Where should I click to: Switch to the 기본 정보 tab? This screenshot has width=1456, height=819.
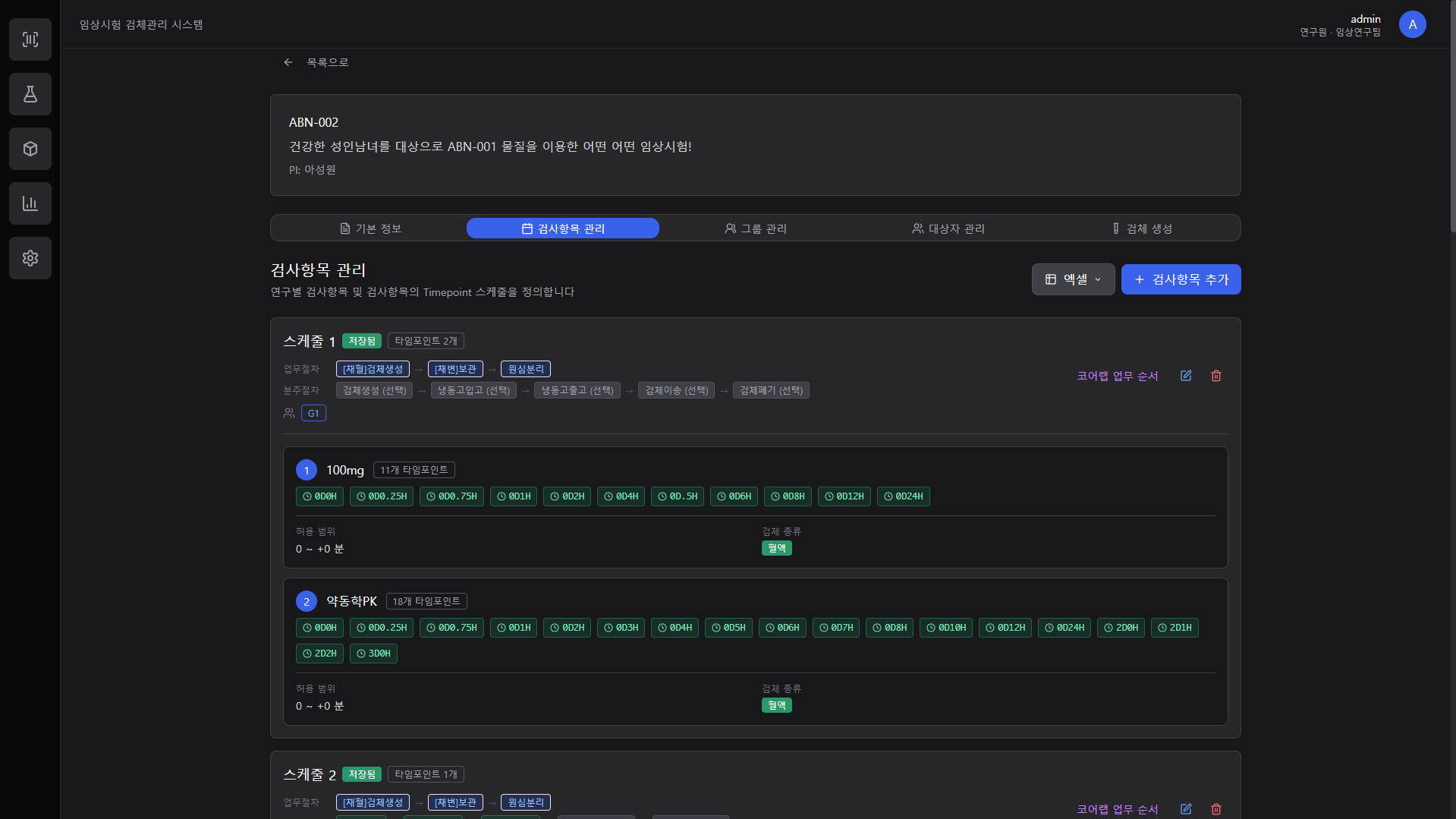click(371, 228)
